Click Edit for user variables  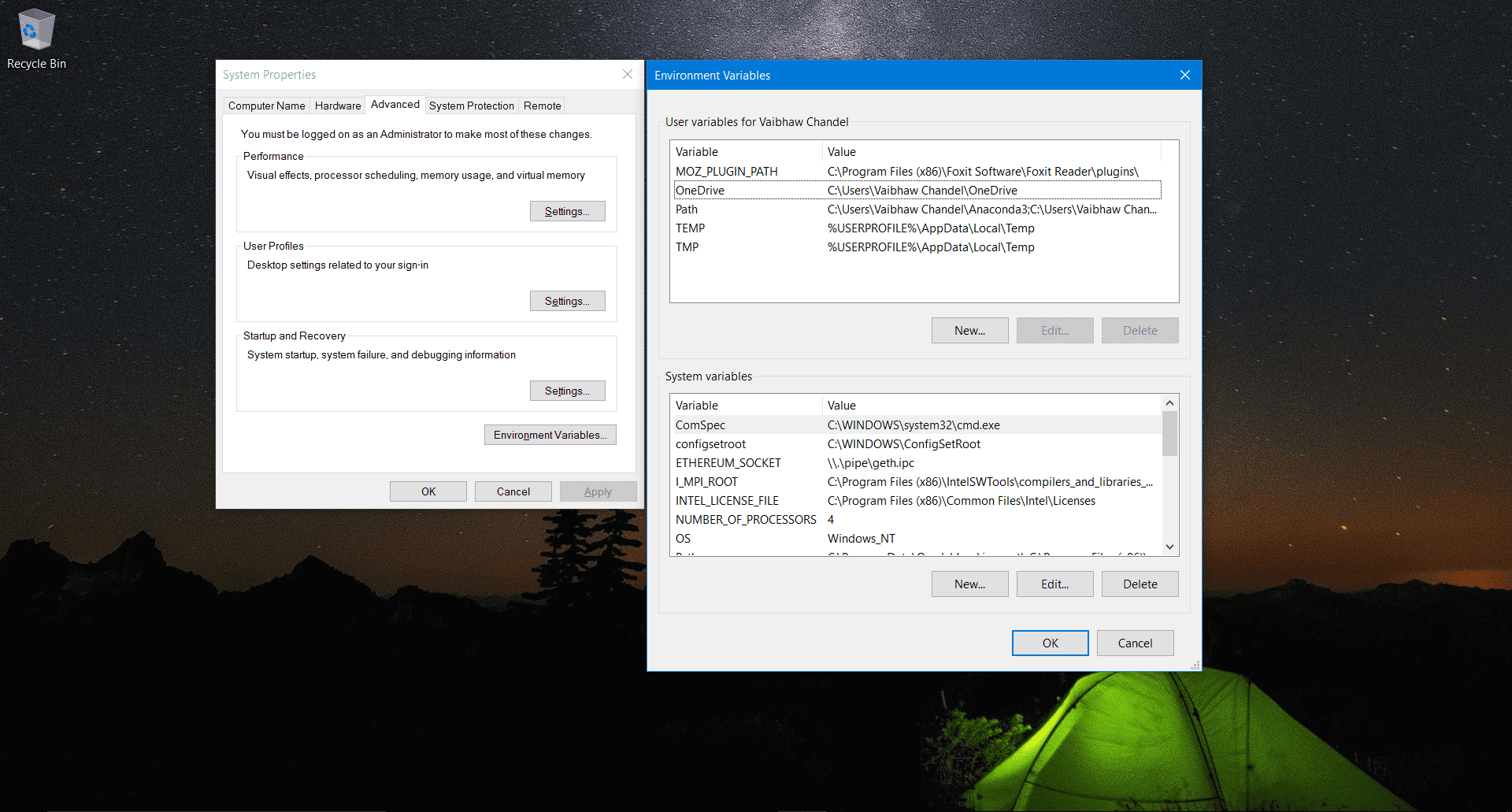tap(1054, 331)
